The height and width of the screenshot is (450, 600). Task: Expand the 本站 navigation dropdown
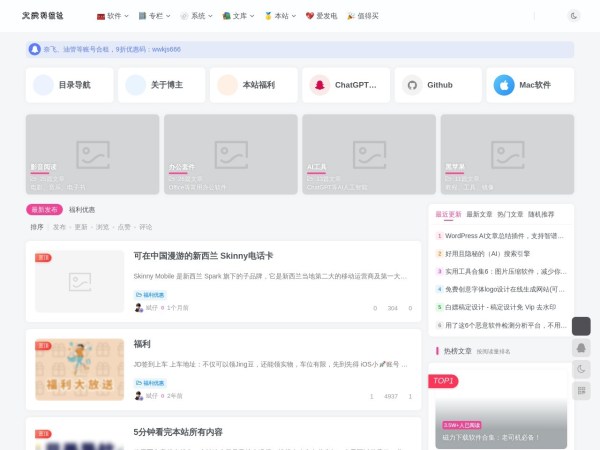280,16
